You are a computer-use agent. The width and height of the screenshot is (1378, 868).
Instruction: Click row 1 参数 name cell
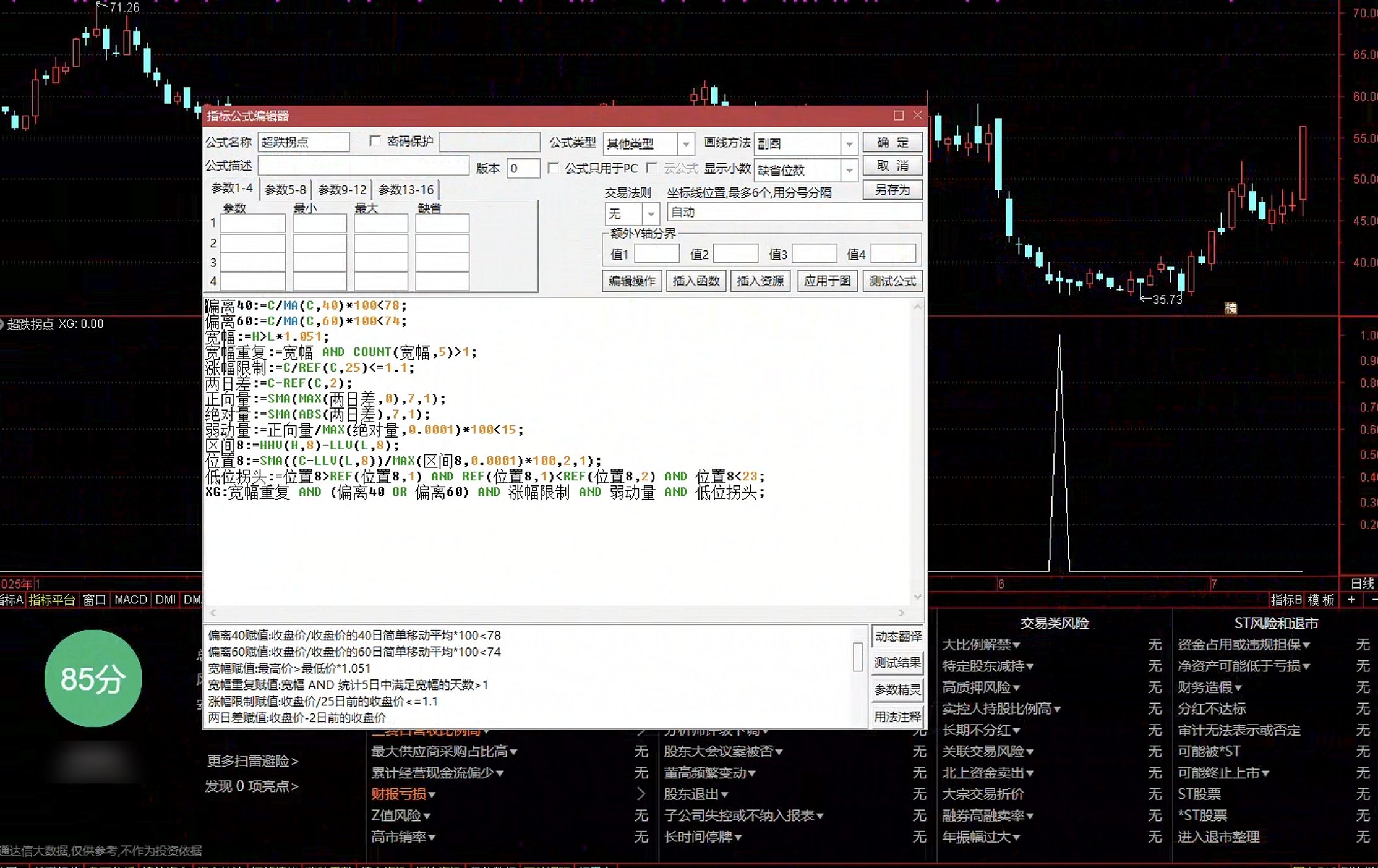pos(252,223)
